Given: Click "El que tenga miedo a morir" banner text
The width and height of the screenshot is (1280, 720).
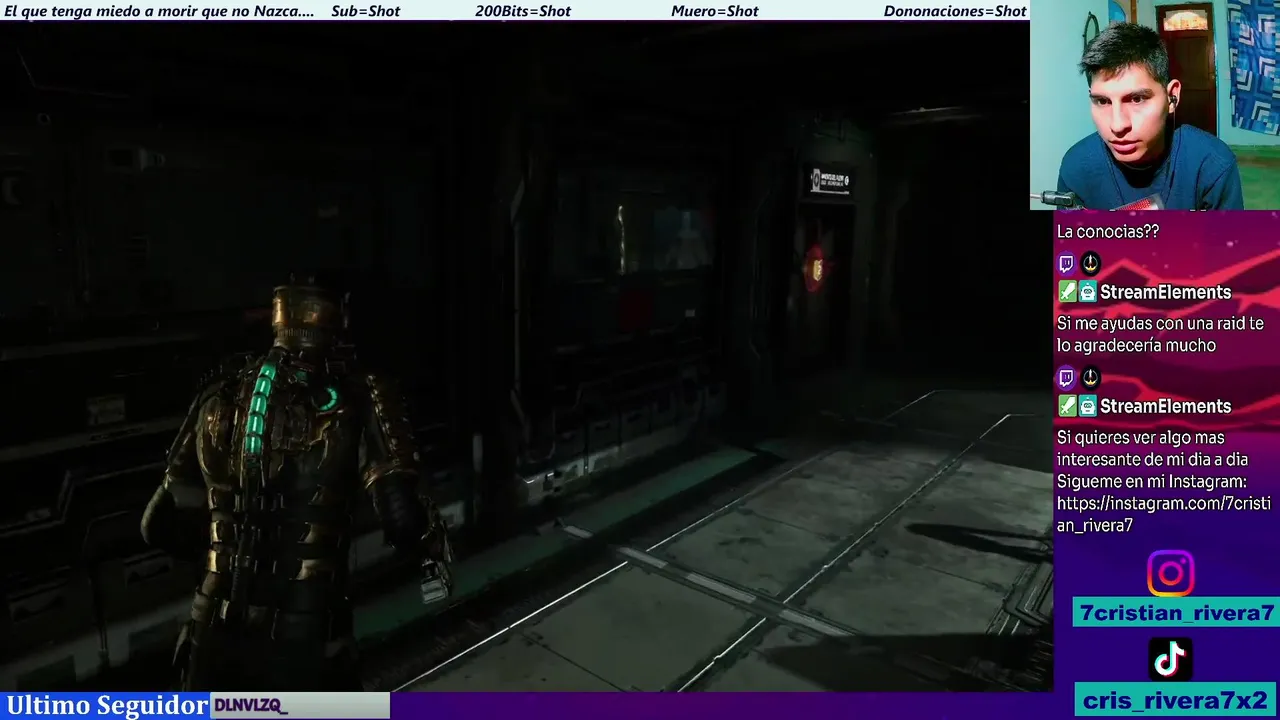Looking at the screenshot, I should click(159, 11).
